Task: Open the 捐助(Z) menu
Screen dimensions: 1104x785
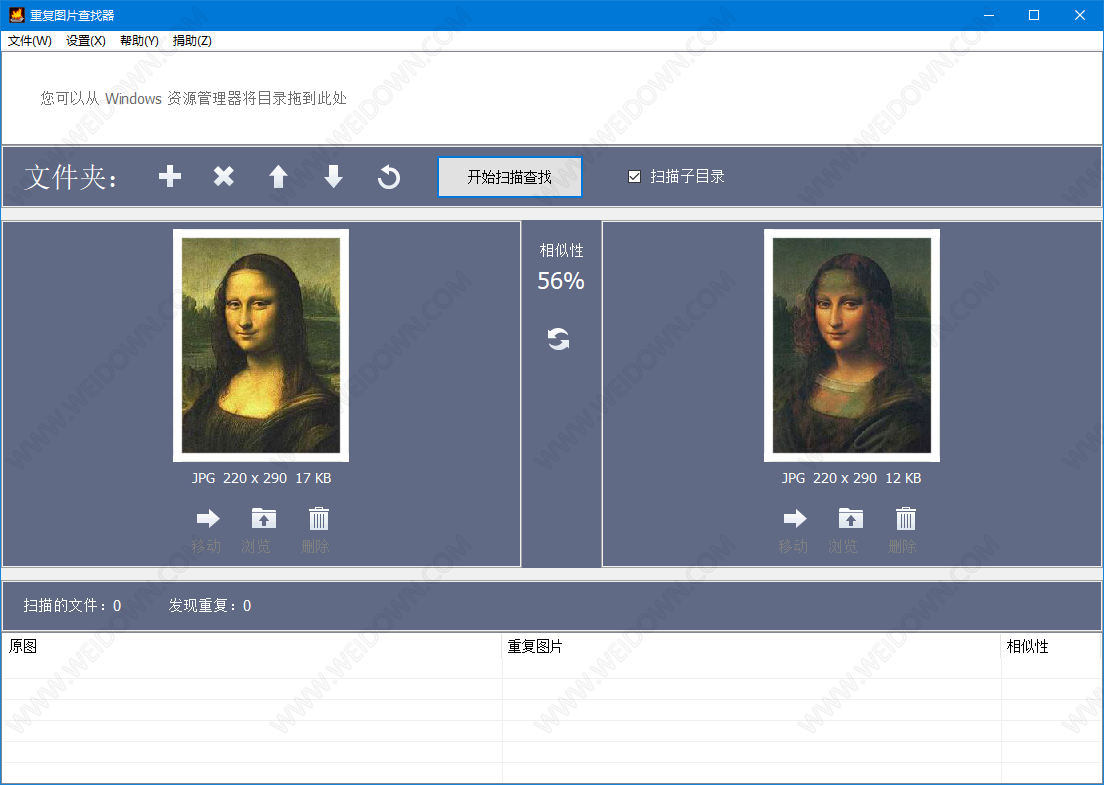Action: 192,41
